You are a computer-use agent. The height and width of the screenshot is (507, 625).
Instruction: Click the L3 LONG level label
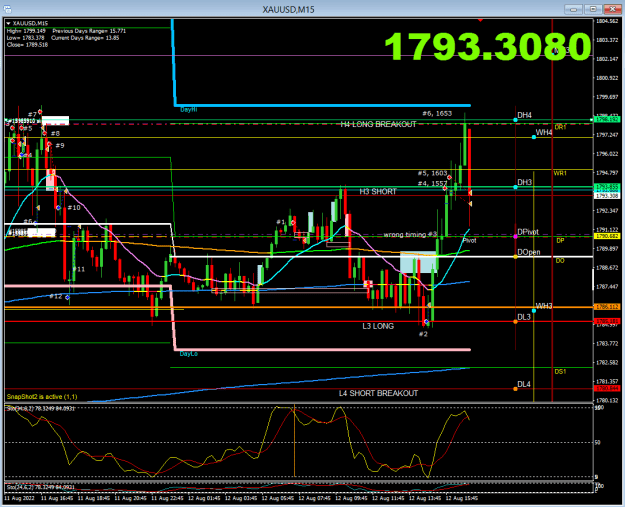click(x=378, y=326)
